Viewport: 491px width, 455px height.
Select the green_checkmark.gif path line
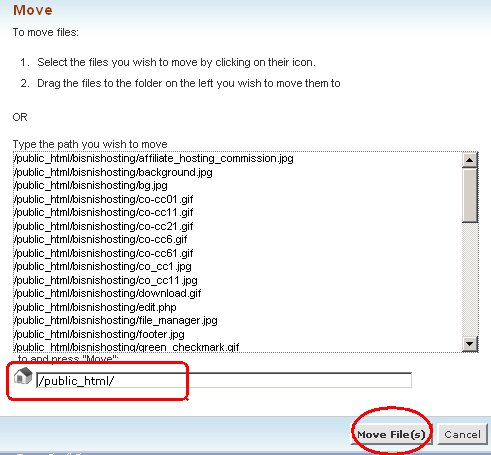126,347
